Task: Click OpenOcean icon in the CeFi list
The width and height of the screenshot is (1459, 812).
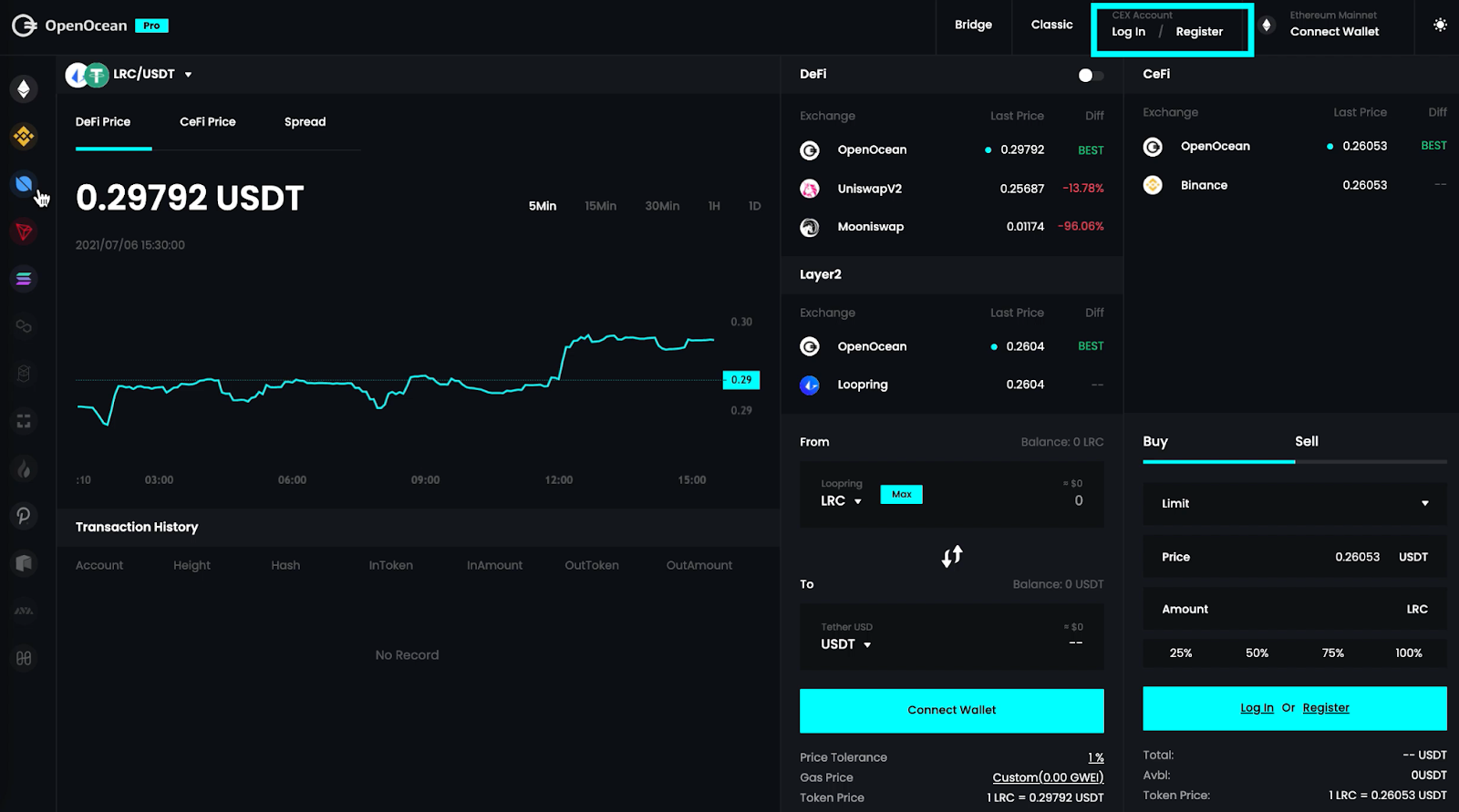Action: (x=1153, y=146)
